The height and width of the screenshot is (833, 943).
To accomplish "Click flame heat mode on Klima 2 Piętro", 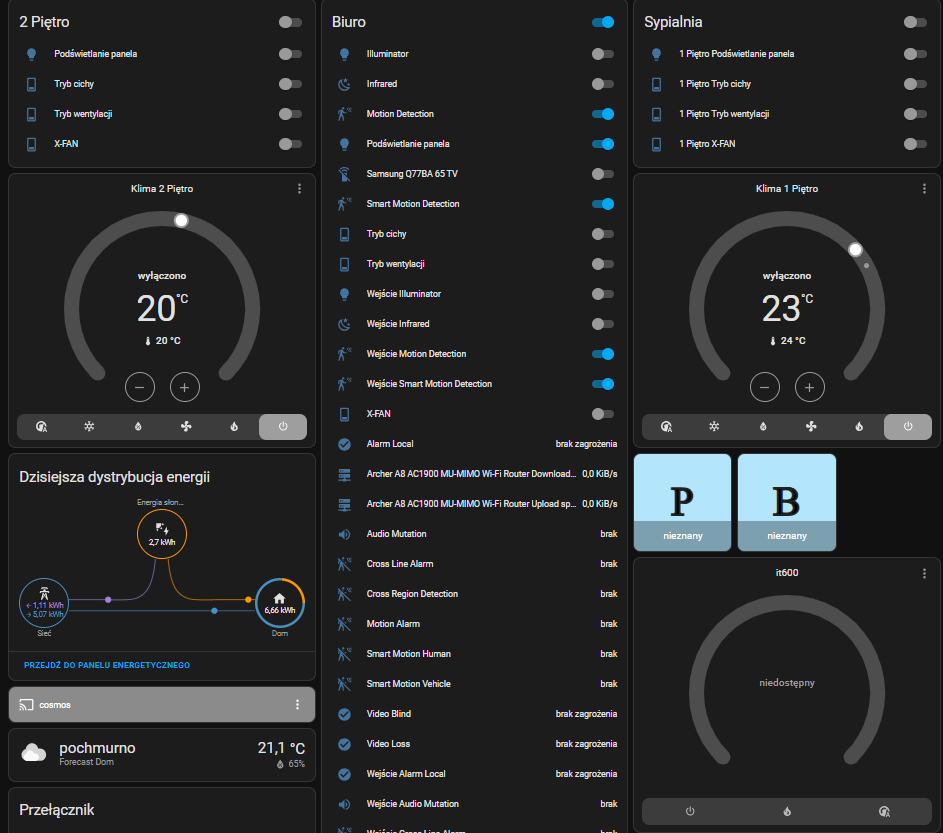I will point(234,427).
